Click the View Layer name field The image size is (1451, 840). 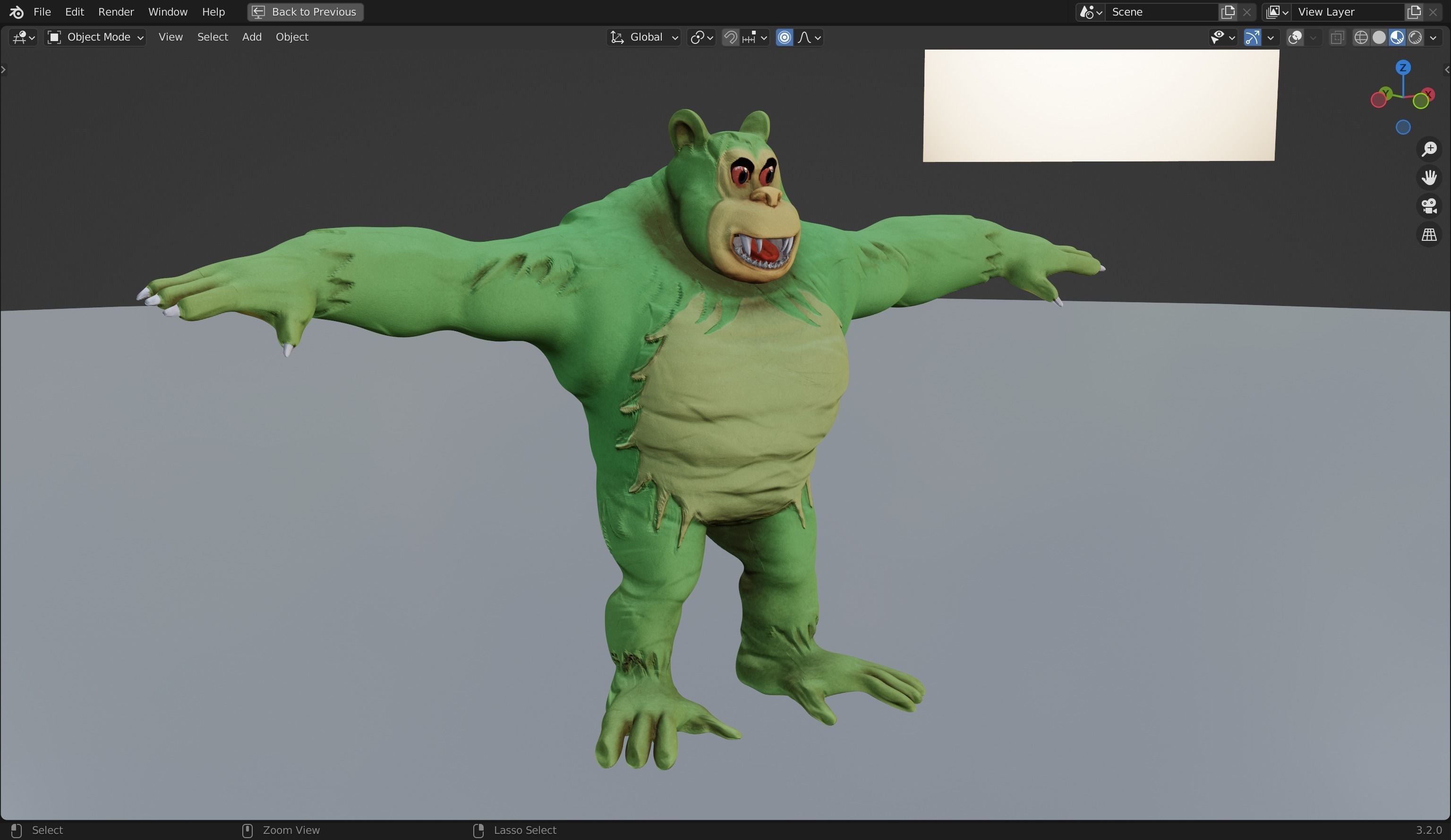[x=1348, y=11]
